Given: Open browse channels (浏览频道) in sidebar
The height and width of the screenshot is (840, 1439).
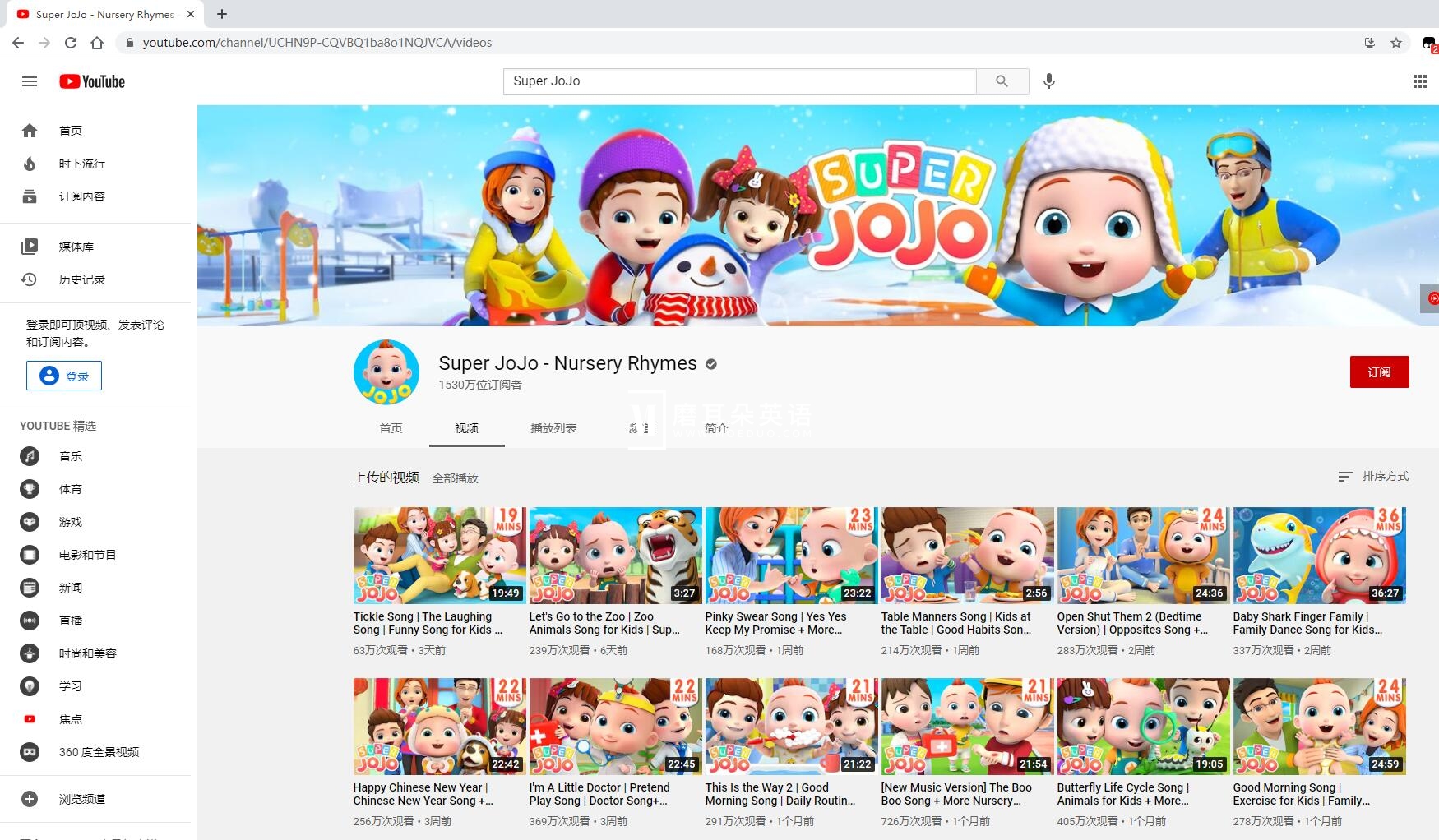Looking at the screenshot, I should [x=81, y=799].
